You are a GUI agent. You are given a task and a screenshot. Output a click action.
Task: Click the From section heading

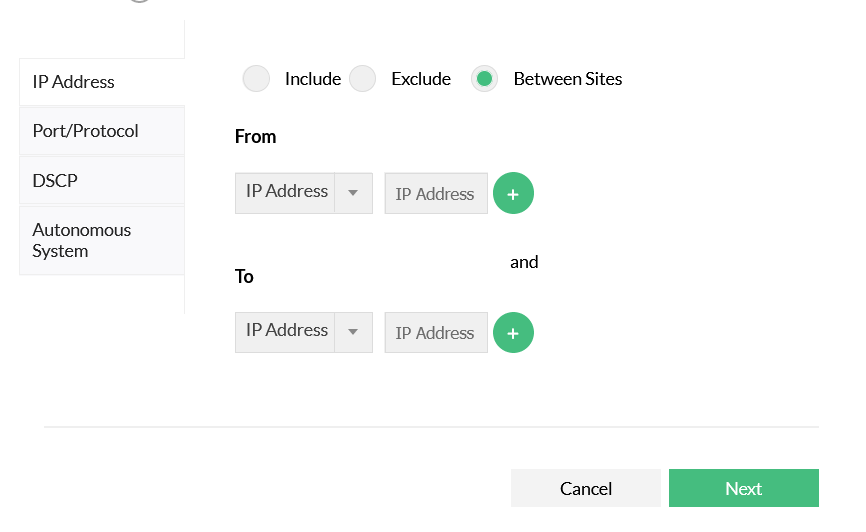click(x=255, y=137)
